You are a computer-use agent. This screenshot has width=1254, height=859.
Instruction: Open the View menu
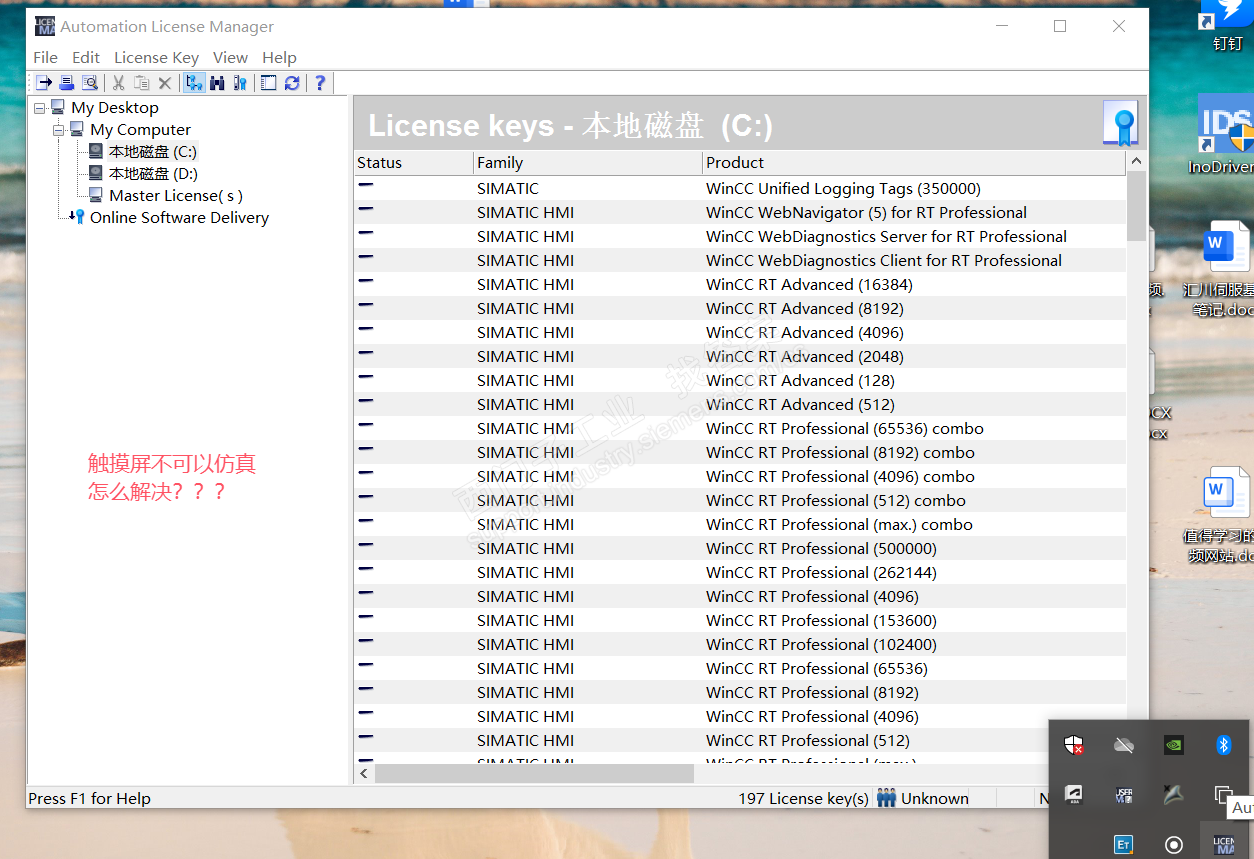230,57
